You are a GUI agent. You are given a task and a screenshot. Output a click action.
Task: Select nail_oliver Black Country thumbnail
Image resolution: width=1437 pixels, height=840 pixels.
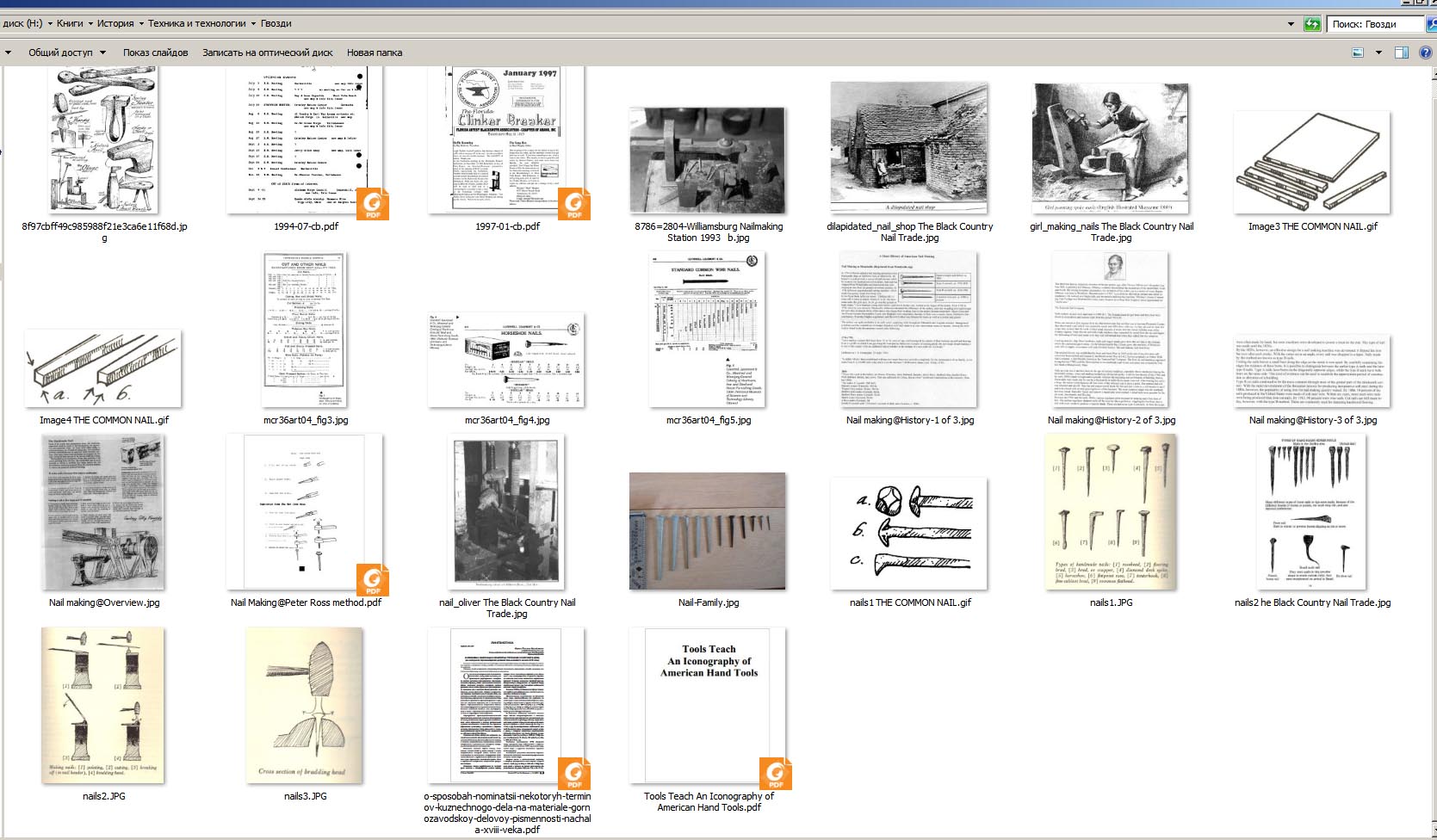[x=507, y=512]
